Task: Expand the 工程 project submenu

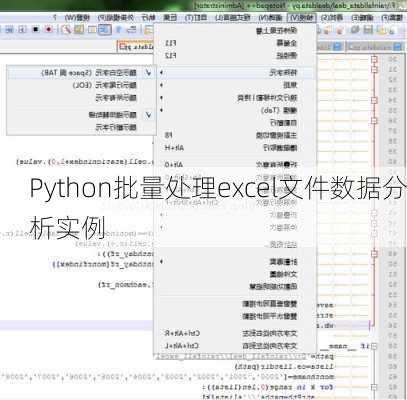Action: 235,262
